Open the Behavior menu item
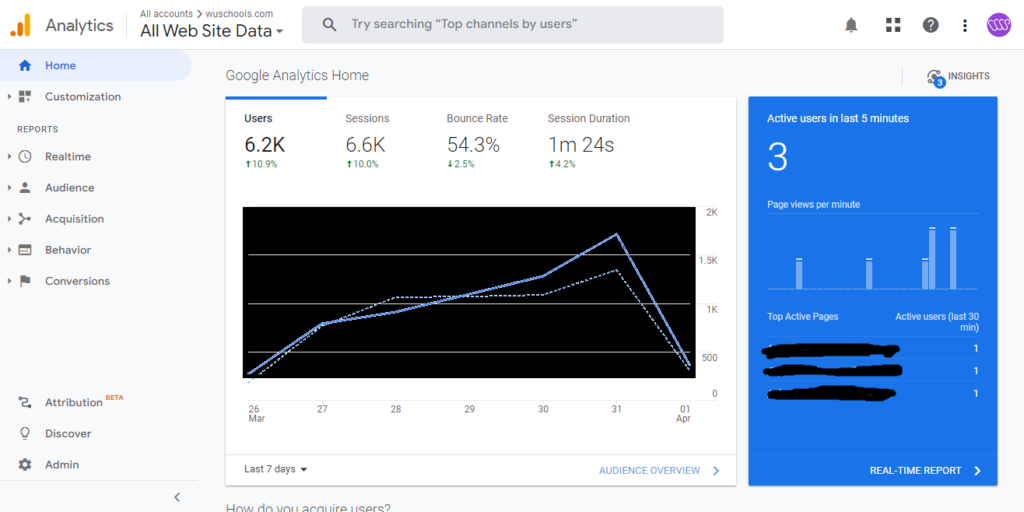Viewport: 1024px width, 512px height. point(68,250)
